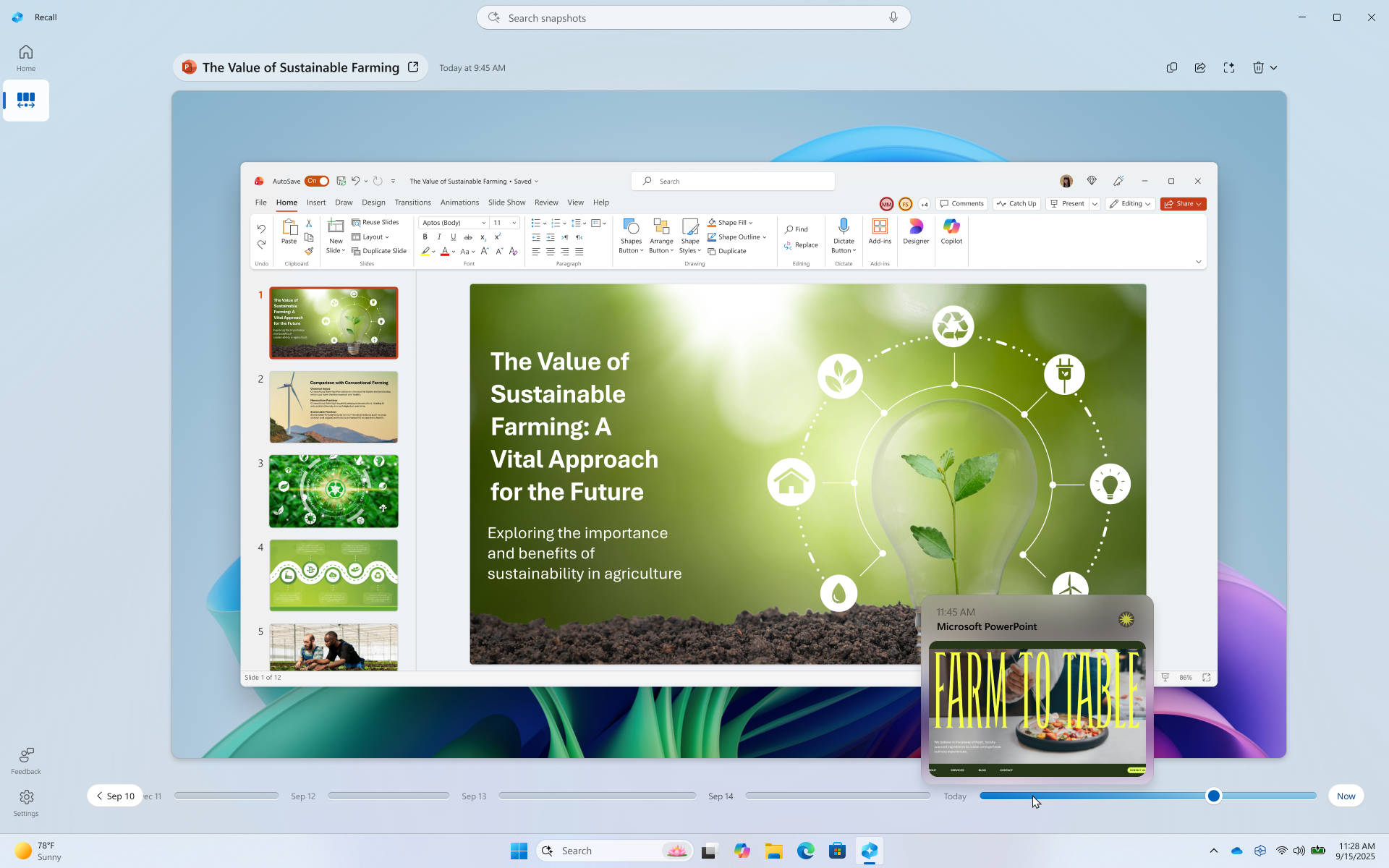Image resolution: width=1389 pixels, height=868 pixels.
Task: Apply italic formatting to text
Action: [x=438, y=237]
